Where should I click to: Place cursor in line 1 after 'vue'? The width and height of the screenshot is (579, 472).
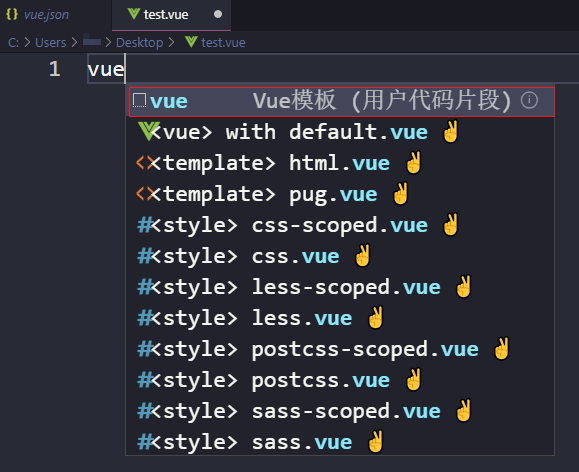(126, 69)
